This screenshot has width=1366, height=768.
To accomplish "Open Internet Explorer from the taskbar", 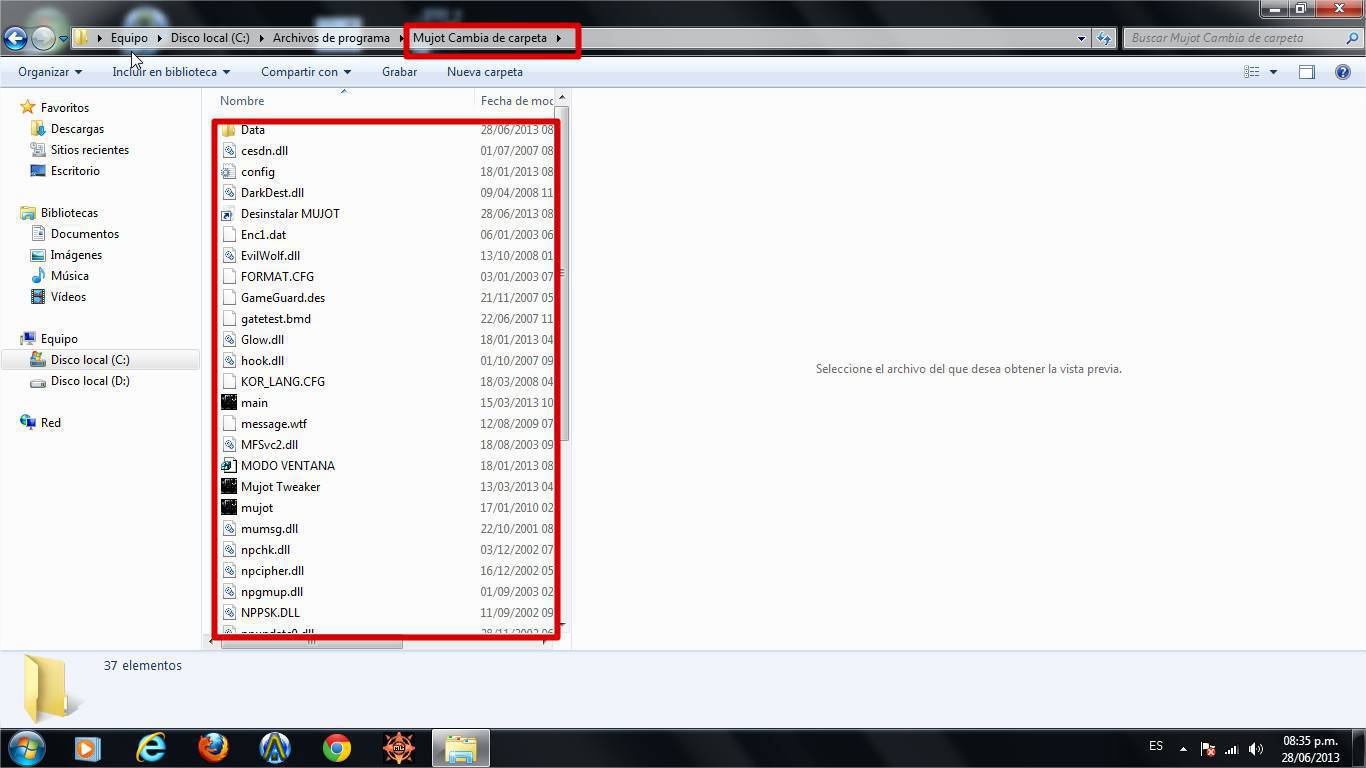I will 151,748.
